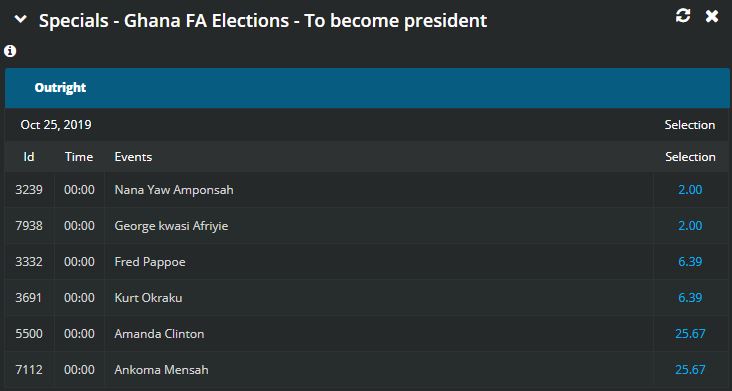
Task: Click the Amanda Clinton event name
Action: point(159,334)
